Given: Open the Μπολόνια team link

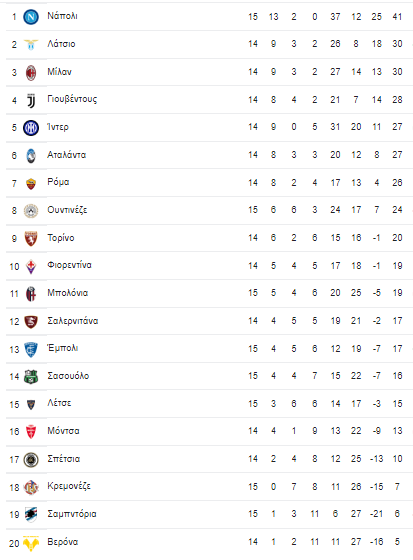Looking at the screenshot, I should pos(68,293).
